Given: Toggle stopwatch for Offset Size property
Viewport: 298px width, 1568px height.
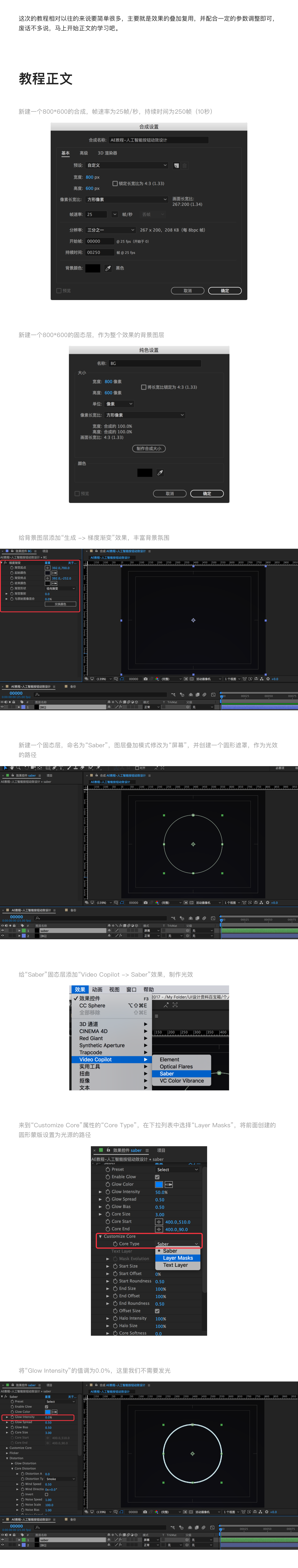Looking at the screenshot, I should (x=115, y=1311).
